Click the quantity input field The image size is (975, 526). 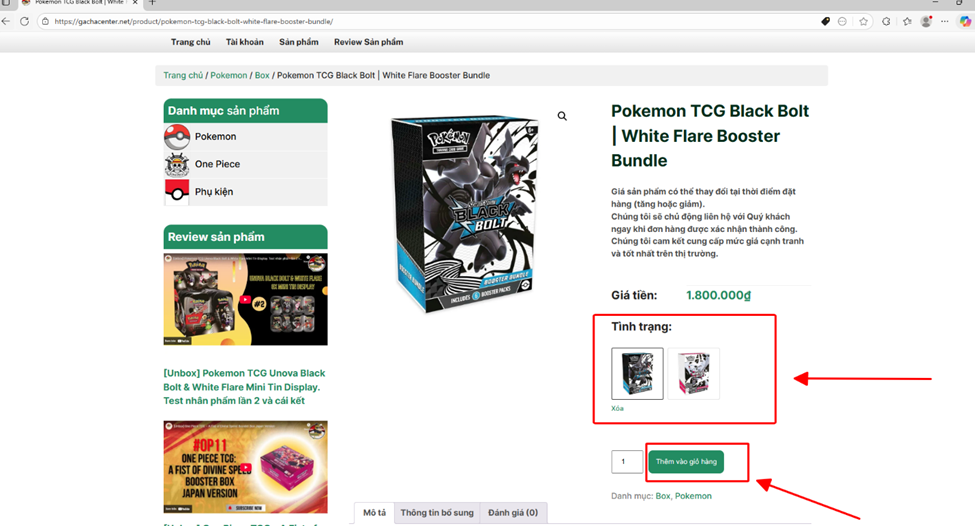pos(627,461)
